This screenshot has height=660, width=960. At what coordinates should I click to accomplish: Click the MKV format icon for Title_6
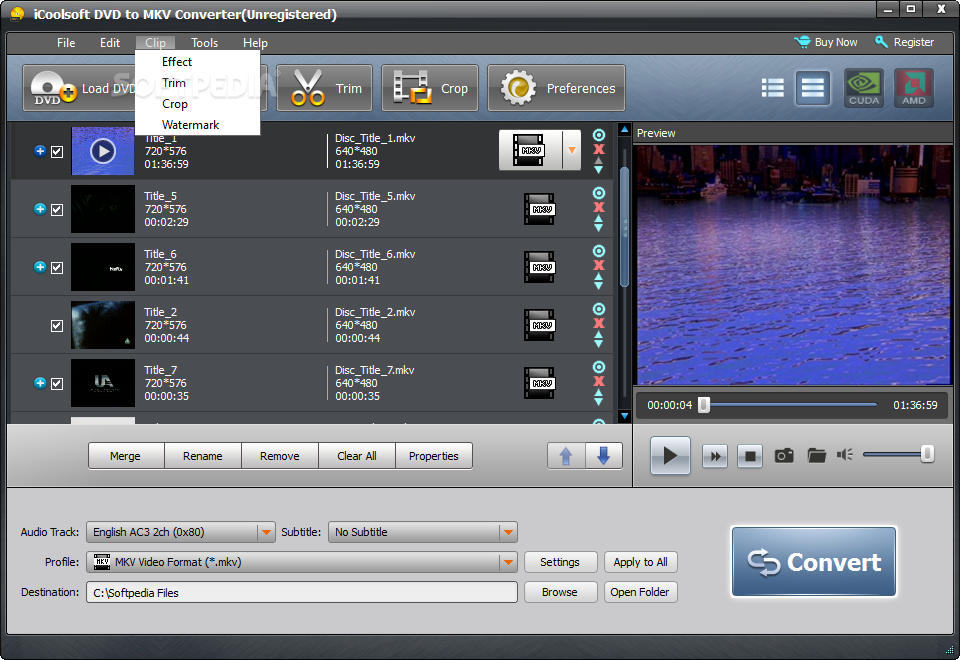click(539, 268)
